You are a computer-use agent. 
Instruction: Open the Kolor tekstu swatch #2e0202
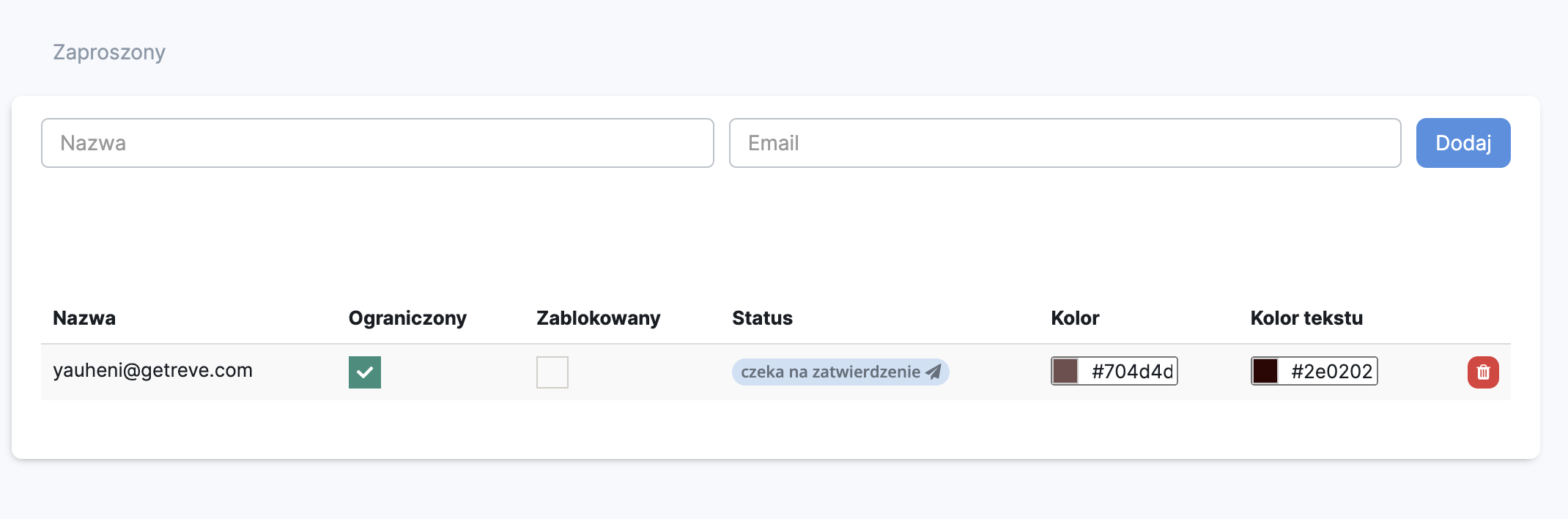1265,371
